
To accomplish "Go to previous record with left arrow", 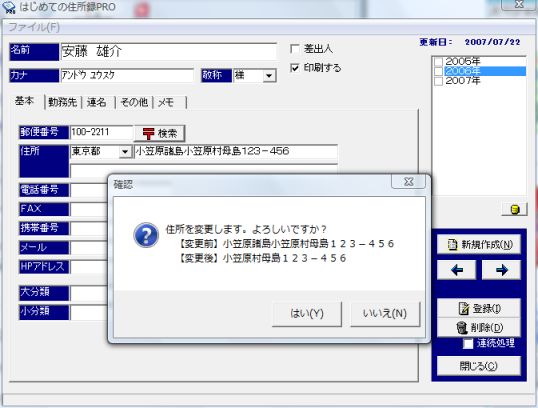I will click(457, 270).
